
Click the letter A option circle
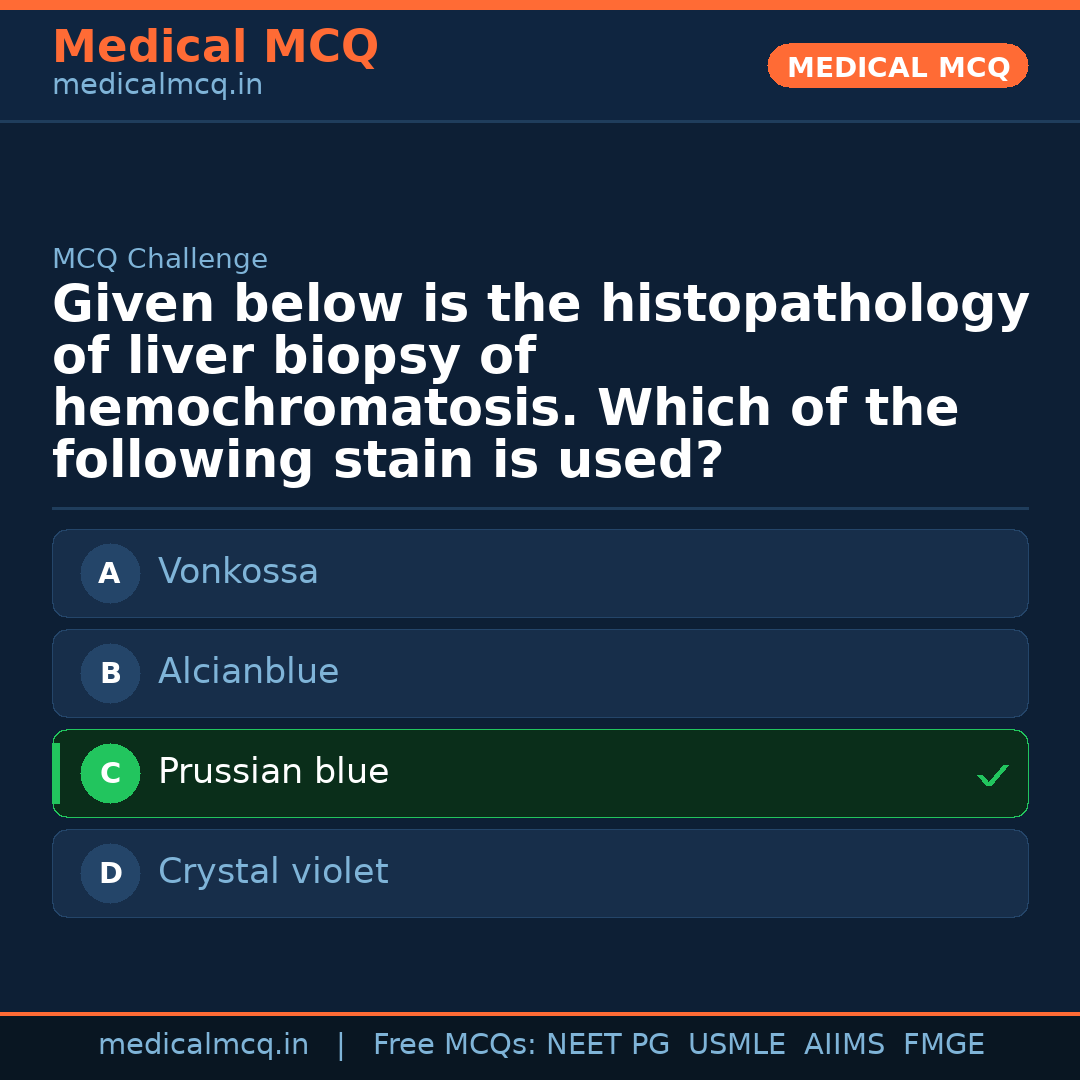[x=110, y=573]
